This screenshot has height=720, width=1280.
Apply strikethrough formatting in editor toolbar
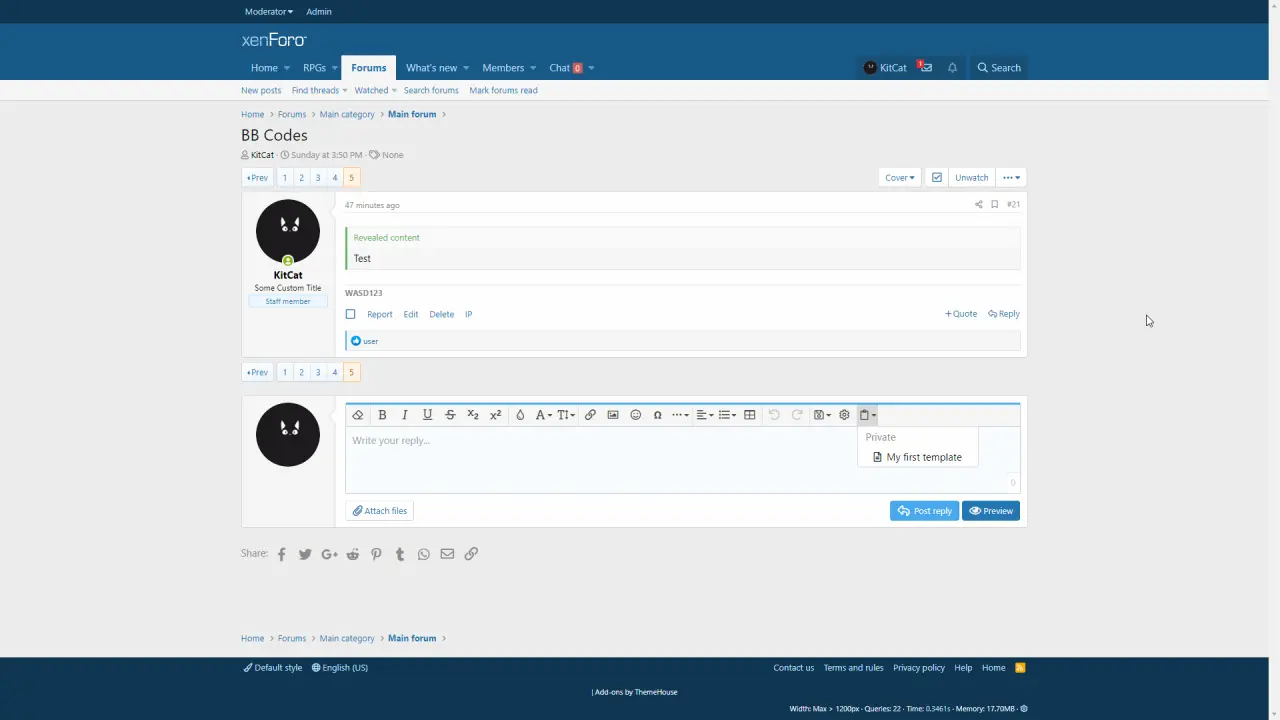(450, 415)
